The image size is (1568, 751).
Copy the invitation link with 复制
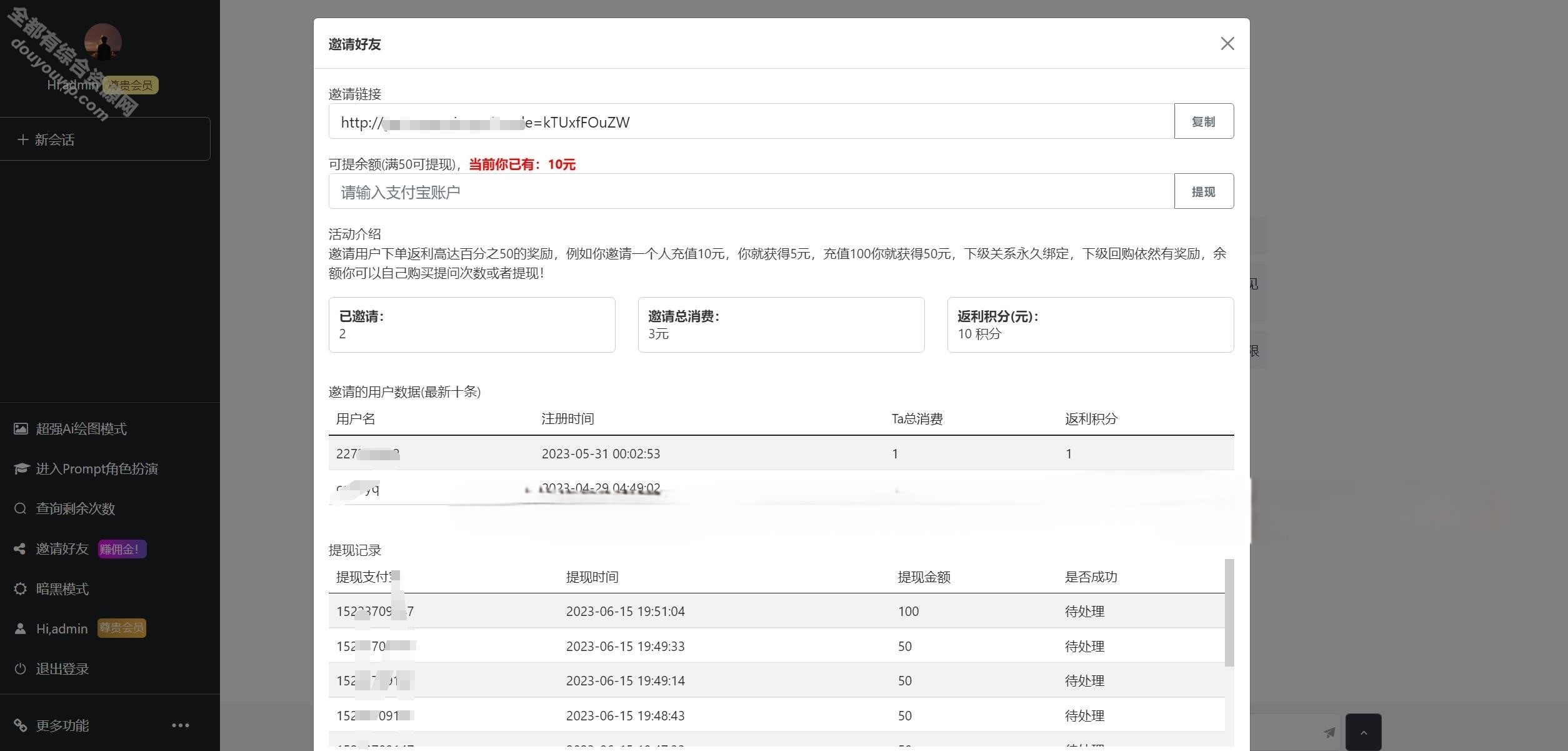(1204, 121)
